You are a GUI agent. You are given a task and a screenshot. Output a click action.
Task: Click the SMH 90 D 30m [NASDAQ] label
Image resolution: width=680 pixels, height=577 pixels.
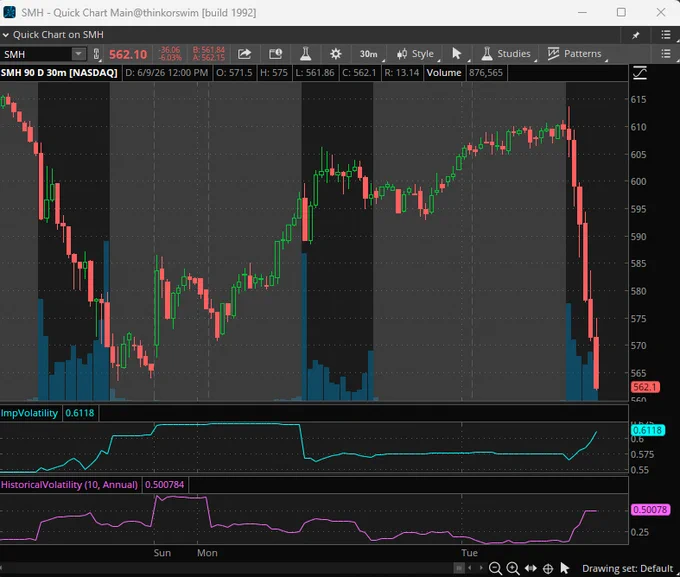59,73
